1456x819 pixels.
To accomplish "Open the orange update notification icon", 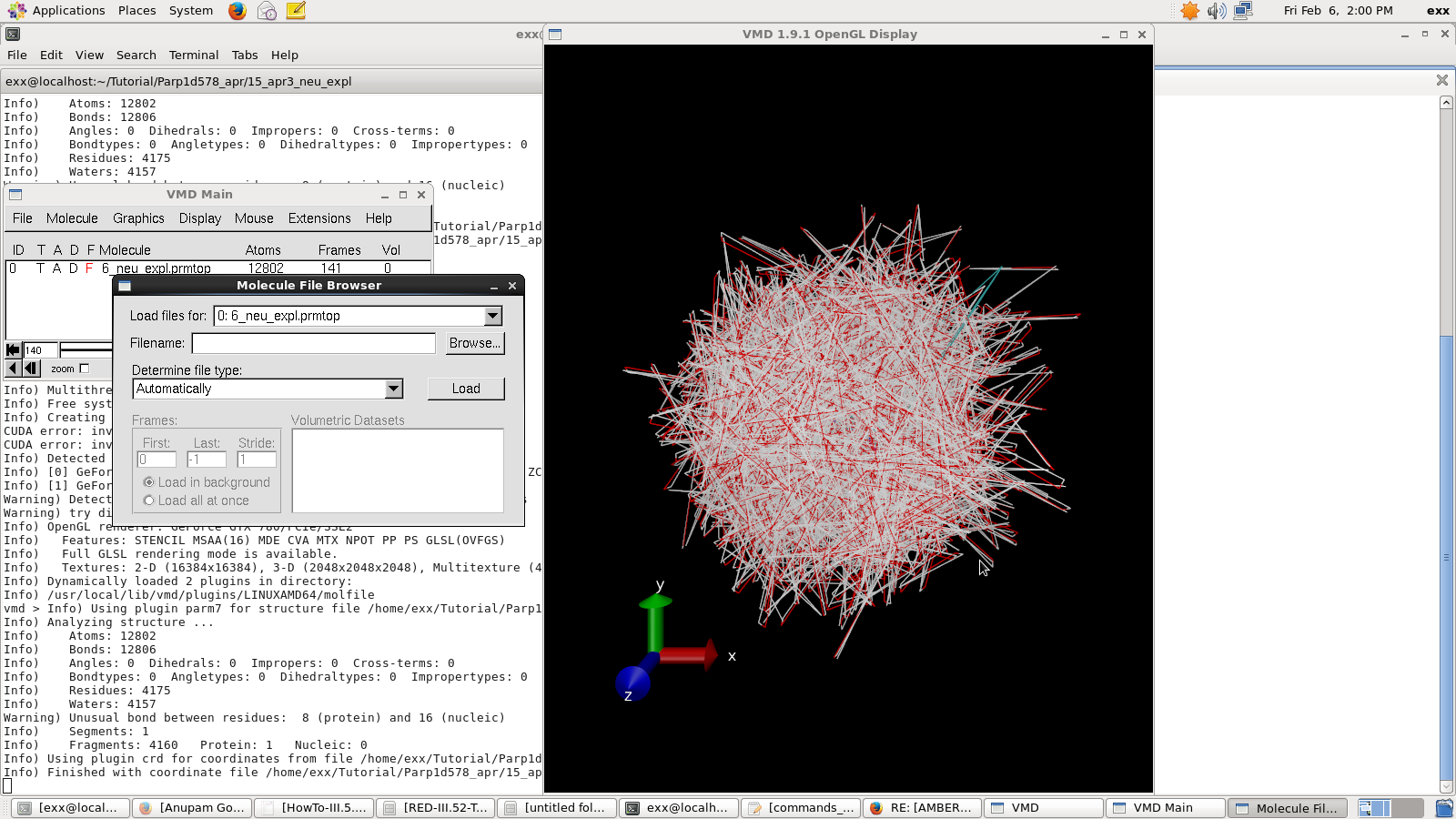I will click(x=1189, y=11).
